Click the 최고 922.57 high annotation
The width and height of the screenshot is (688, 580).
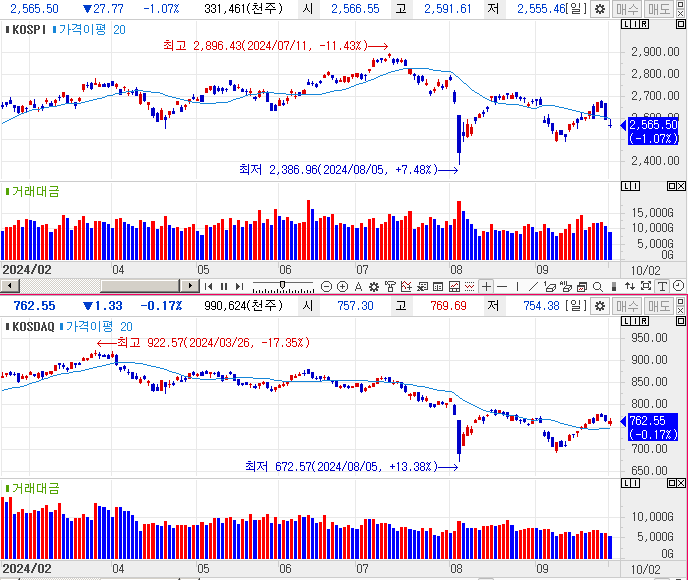[204, 343]
